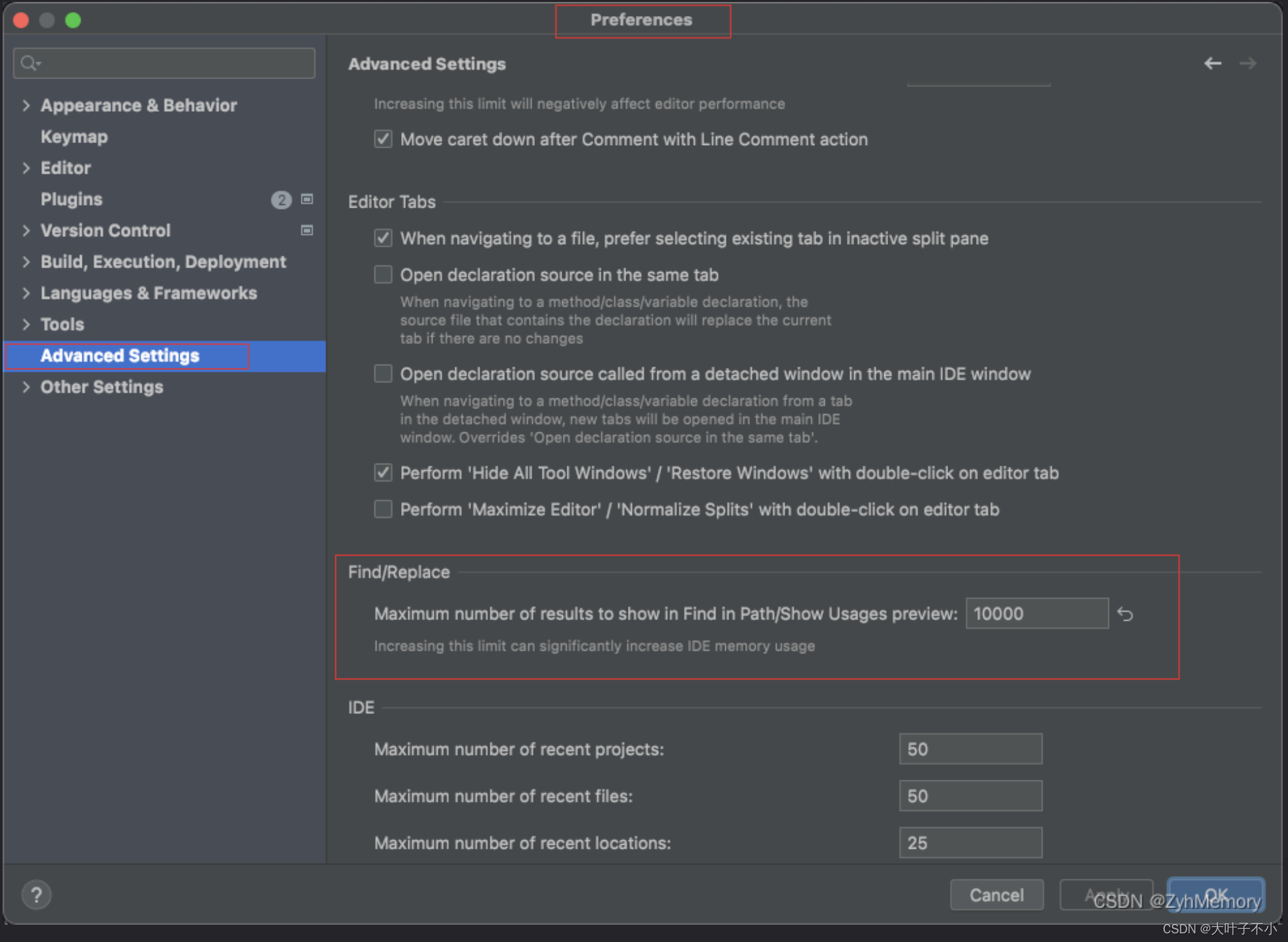Click the Plugins project-level settings icon
The image size is (1288, 942).
click(307, 199)
